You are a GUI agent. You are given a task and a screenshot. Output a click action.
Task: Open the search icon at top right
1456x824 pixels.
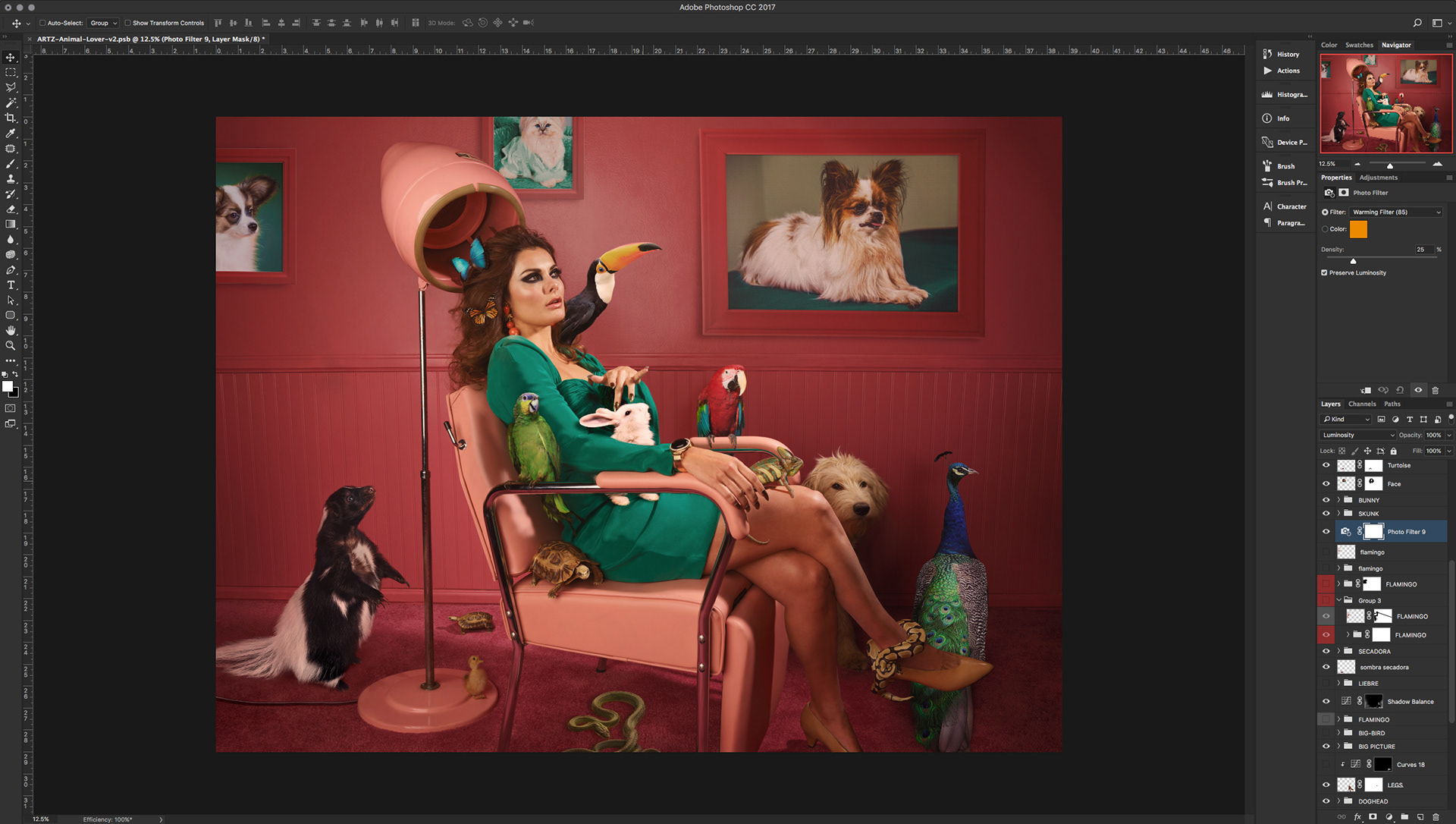[x=1417, y=23]
